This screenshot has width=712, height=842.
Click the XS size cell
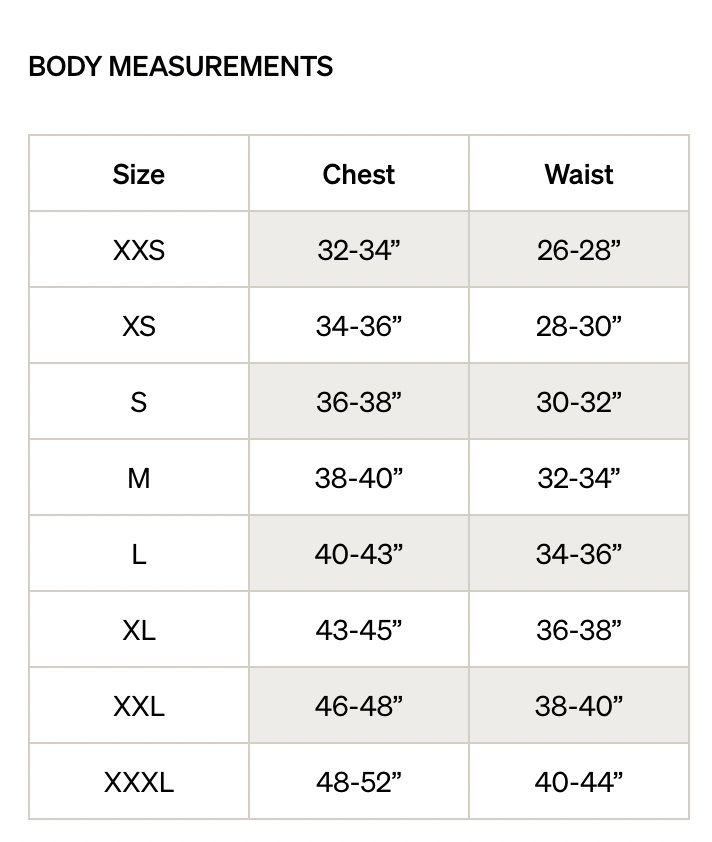(139, 325)
